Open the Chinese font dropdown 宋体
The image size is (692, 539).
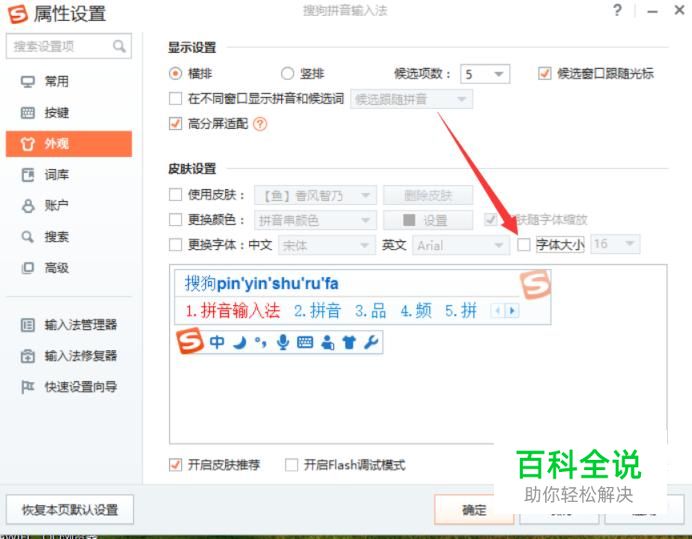point(327,245)
